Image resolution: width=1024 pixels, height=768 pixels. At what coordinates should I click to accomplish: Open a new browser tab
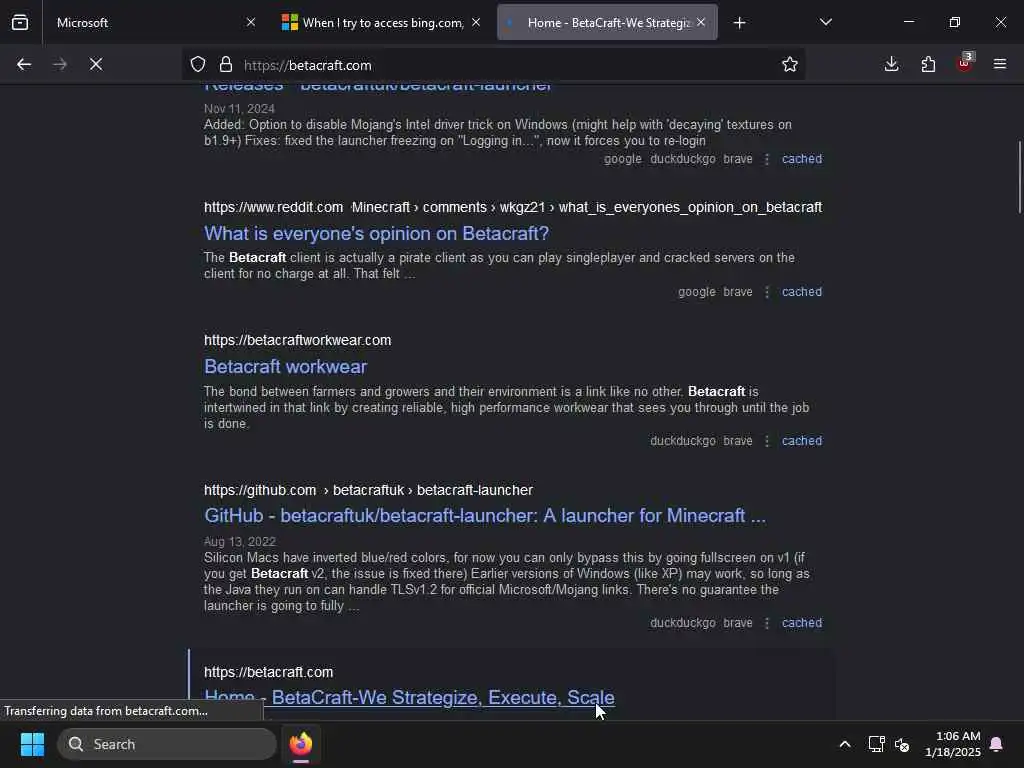click(739, 23)
